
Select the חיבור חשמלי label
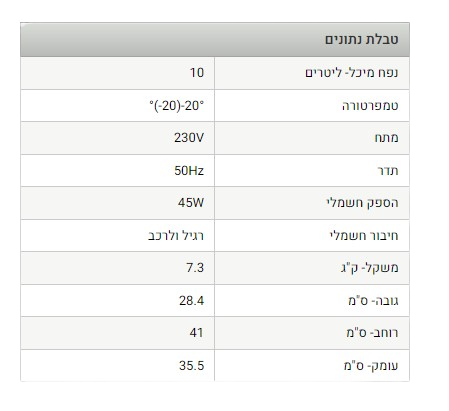tap(364, 236)
